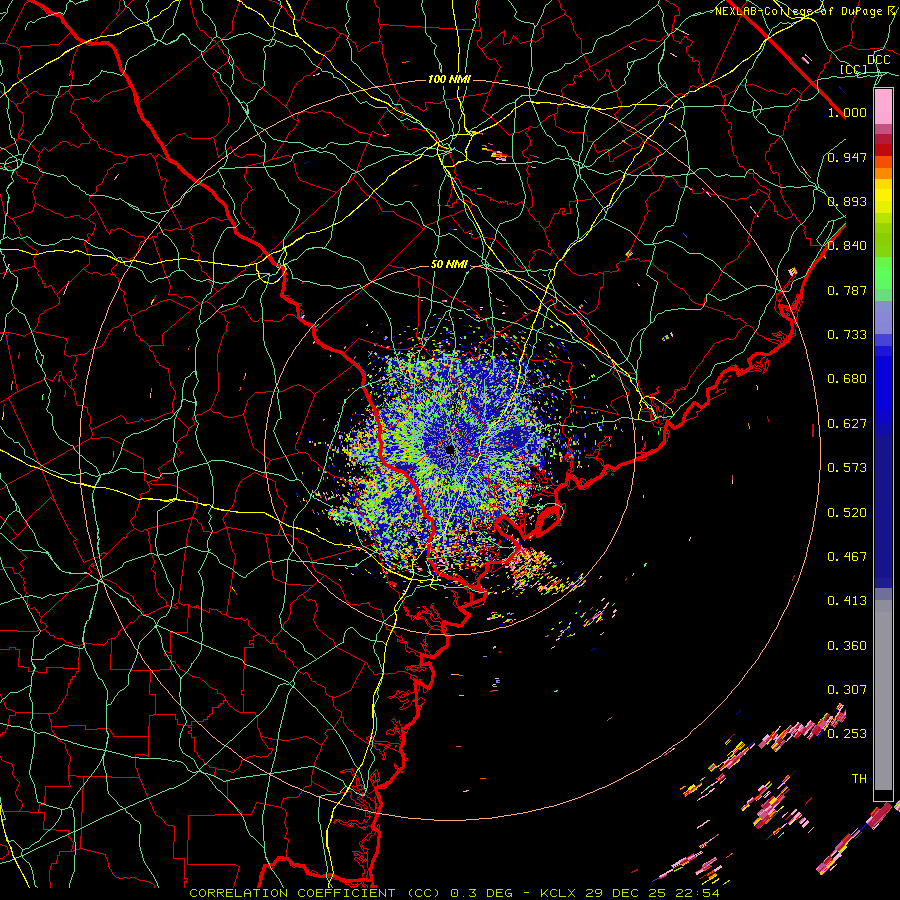Click the 0.733 scale value

pyautogui.click(x=847, y=335)
